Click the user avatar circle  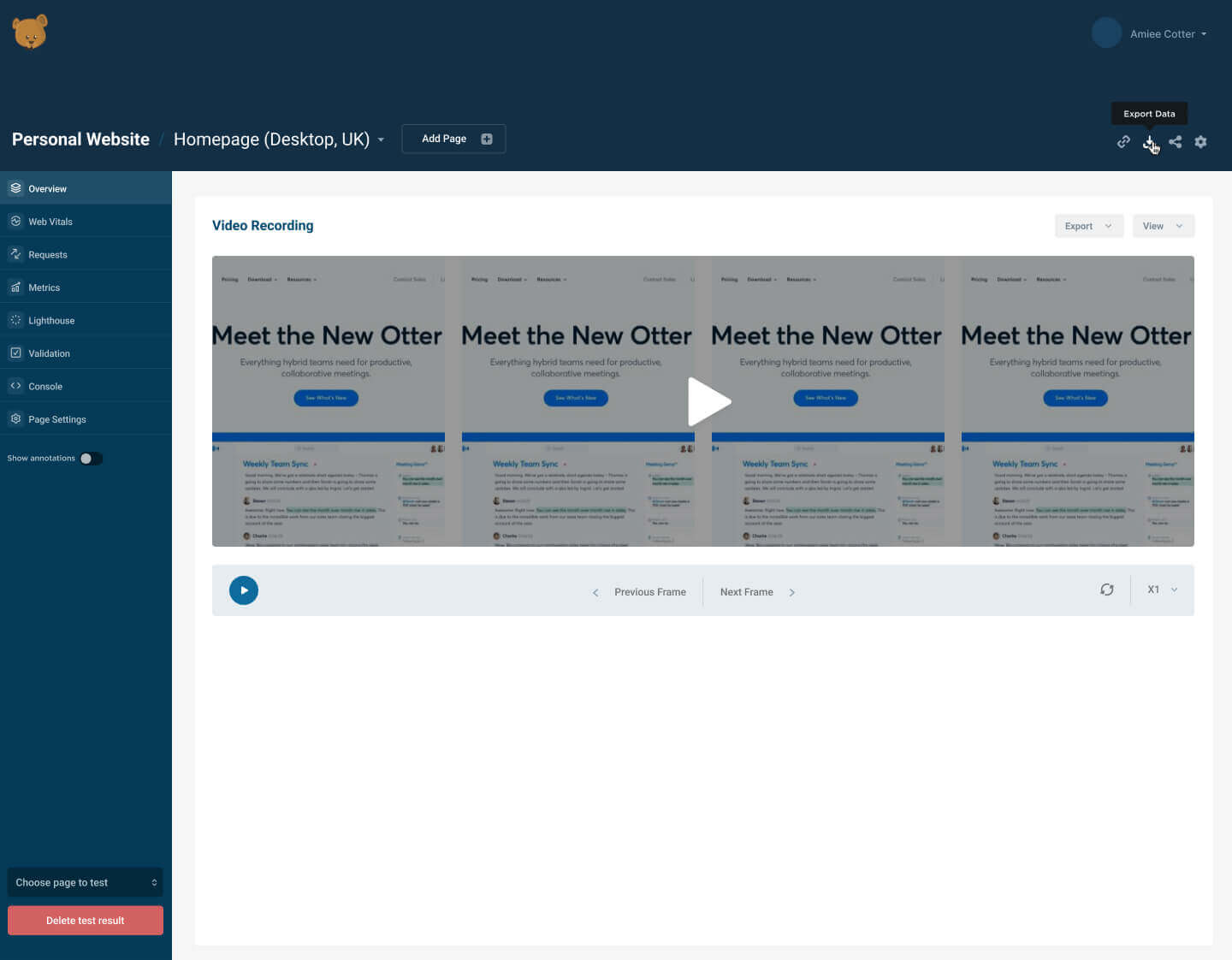tap(1106, 33)
